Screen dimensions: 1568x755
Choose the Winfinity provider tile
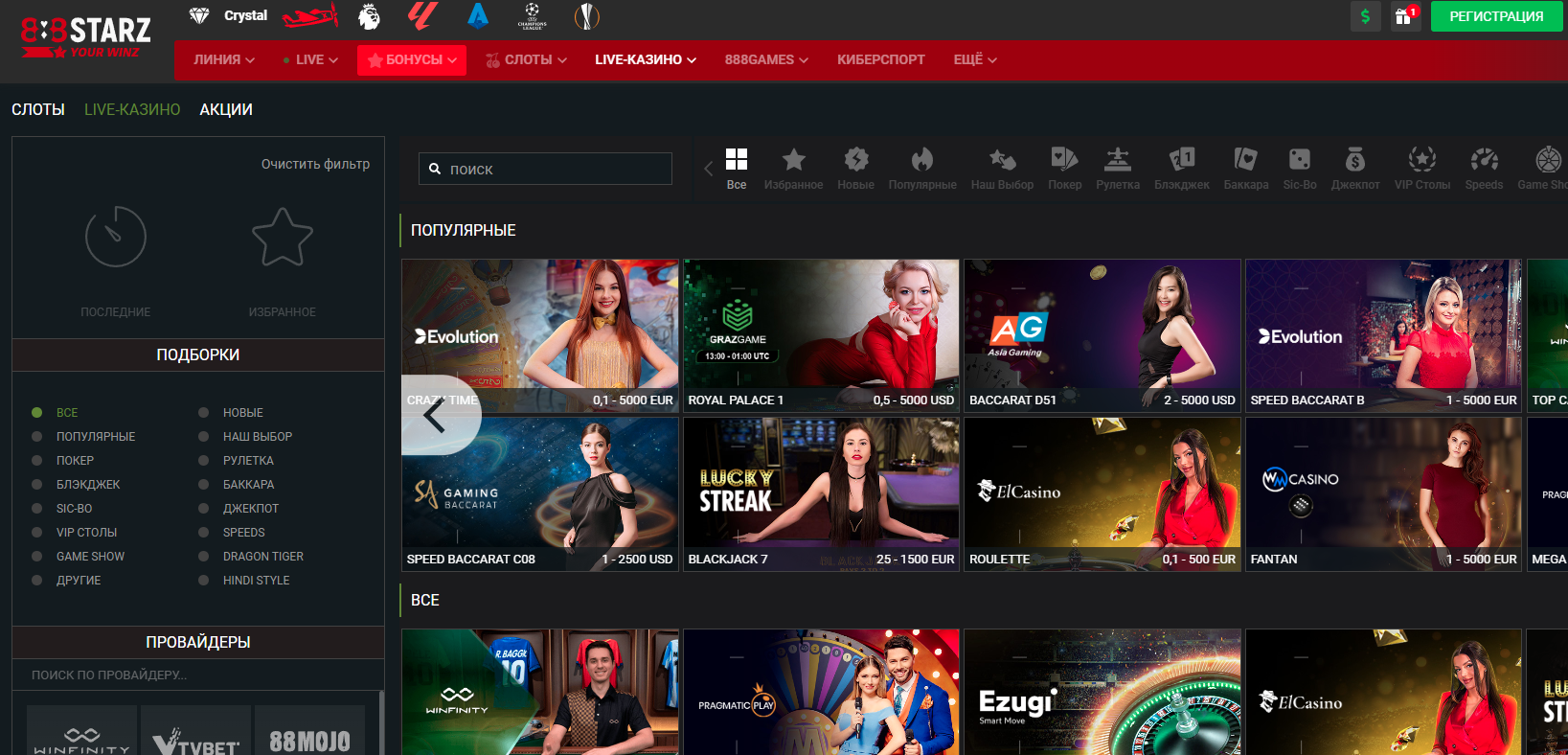pos(81,731)
